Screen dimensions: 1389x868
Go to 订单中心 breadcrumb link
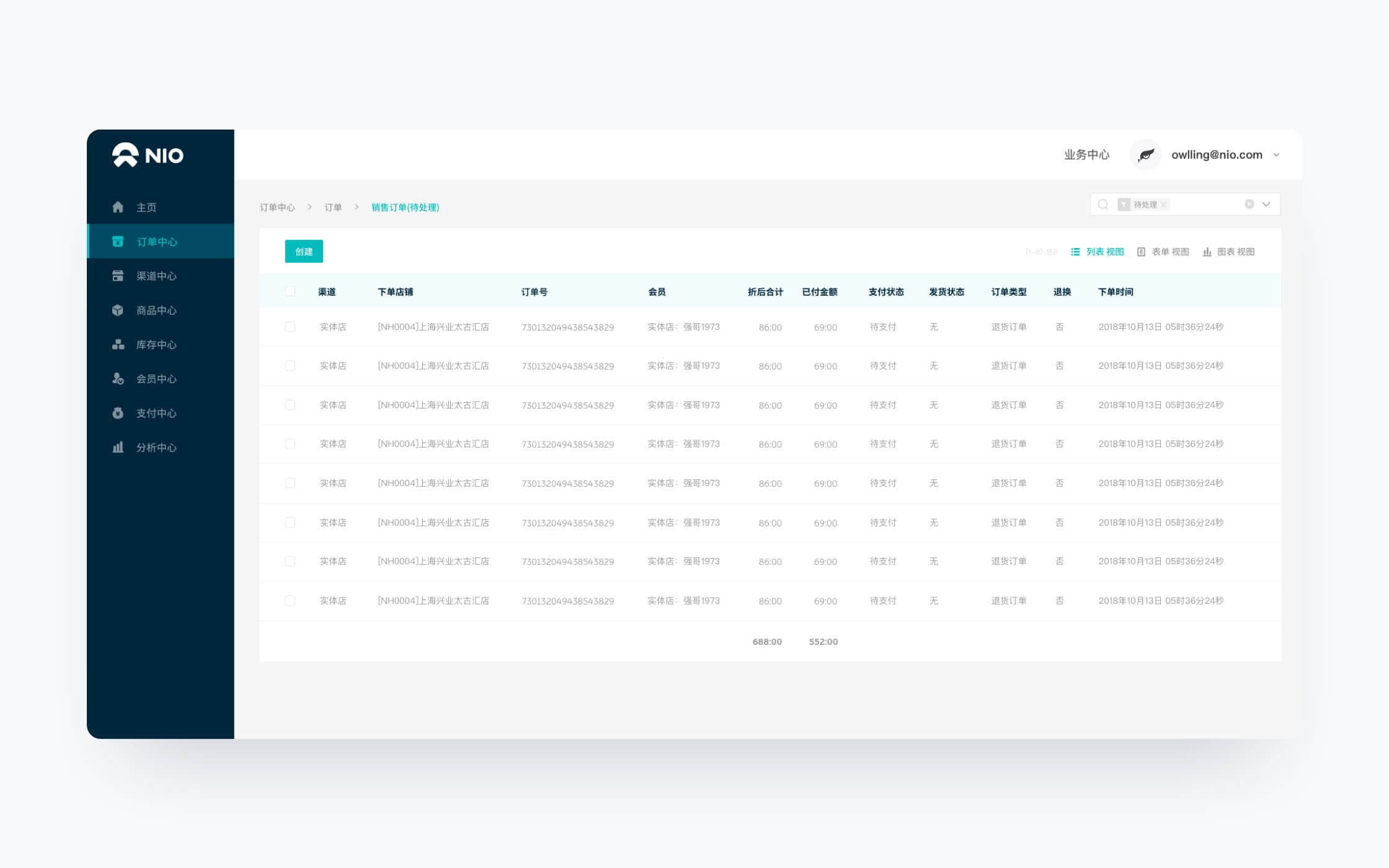(x=277, y=207)
